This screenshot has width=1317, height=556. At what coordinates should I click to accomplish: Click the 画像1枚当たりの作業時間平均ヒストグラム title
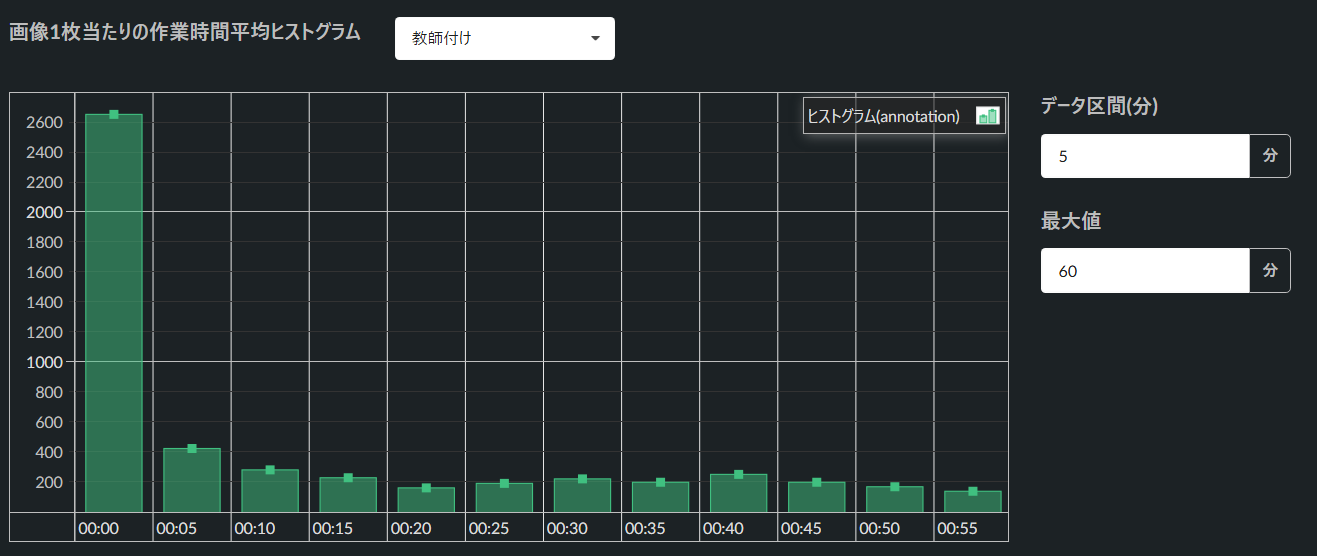184,31
